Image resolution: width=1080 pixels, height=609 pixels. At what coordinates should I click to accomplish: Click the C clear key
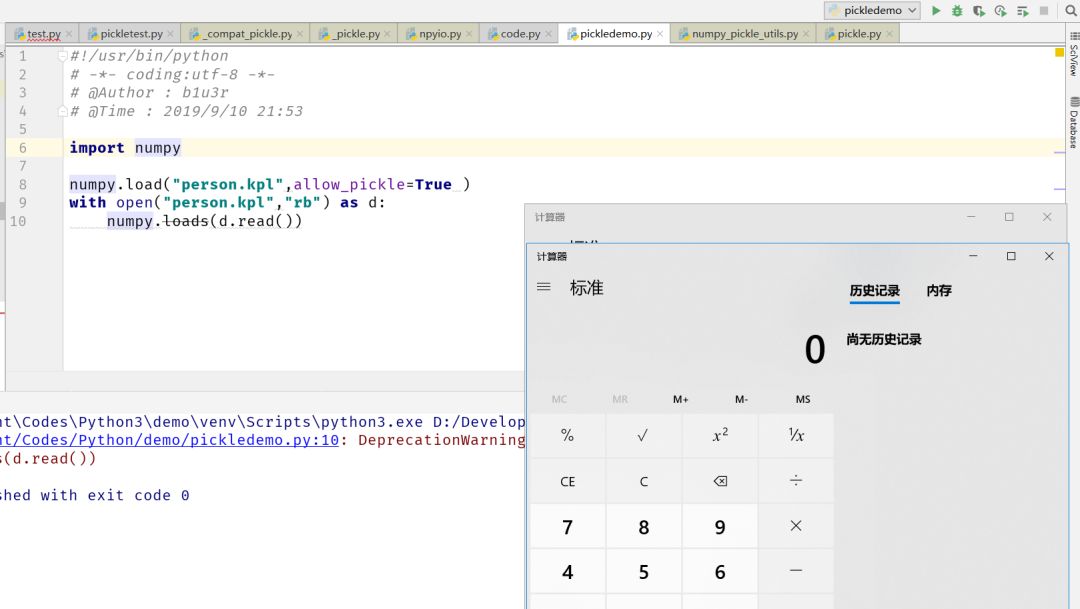[x=643, y=481]
